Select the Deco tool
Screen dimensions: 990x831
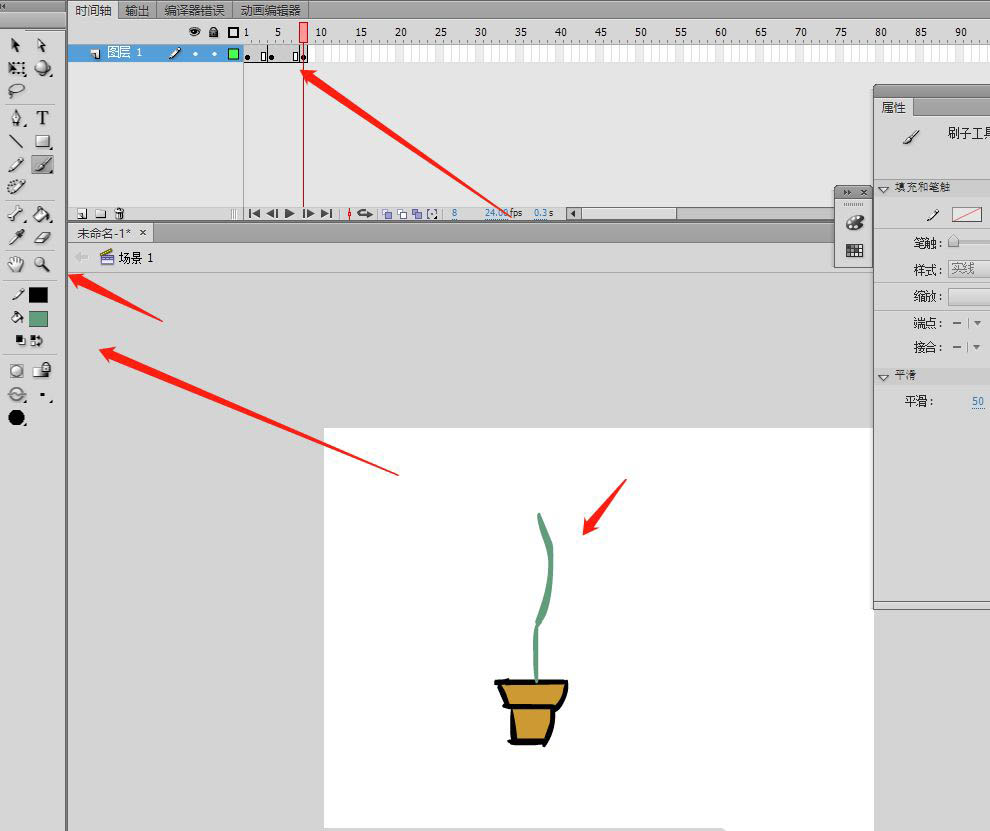tap(16, 187)
